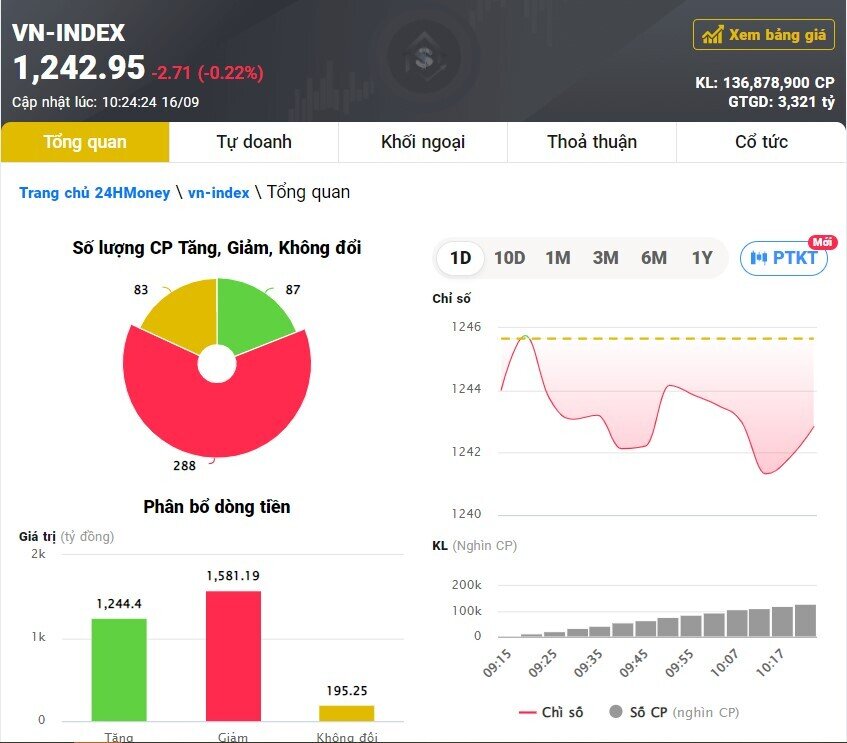Click the 288 label on donut chart
847x743 pixels.
click(x=184, y=466)
